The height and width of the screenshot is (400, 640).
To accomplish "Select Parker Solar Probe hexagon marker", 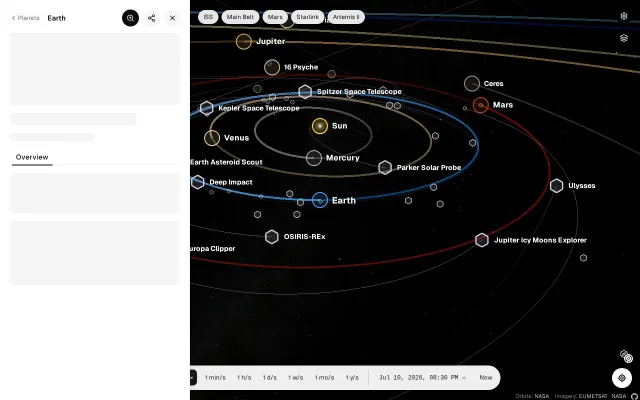I will point(385,168).
